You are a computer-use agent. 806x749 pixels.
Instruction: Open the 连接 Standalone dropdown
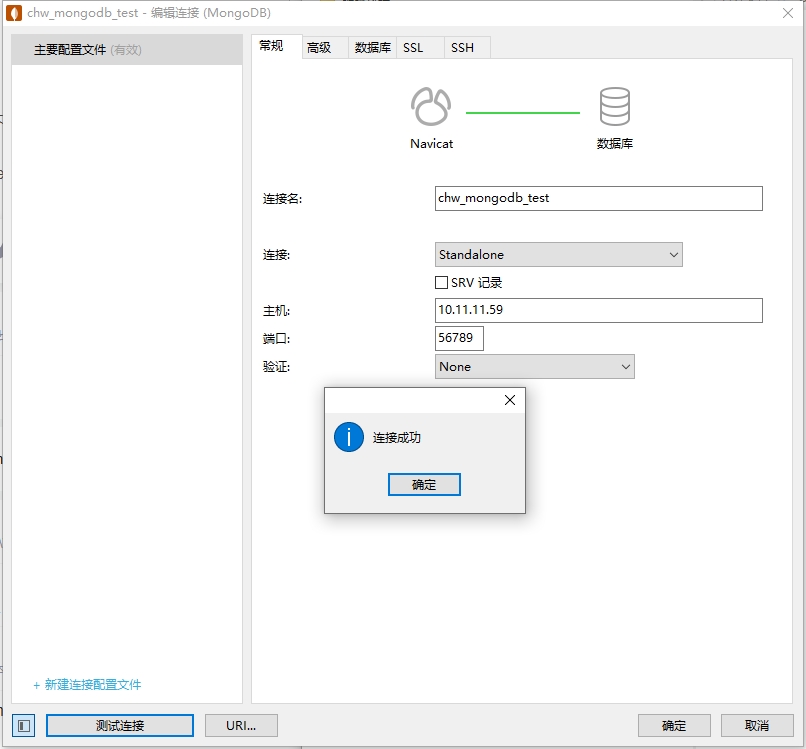point(558,254)
